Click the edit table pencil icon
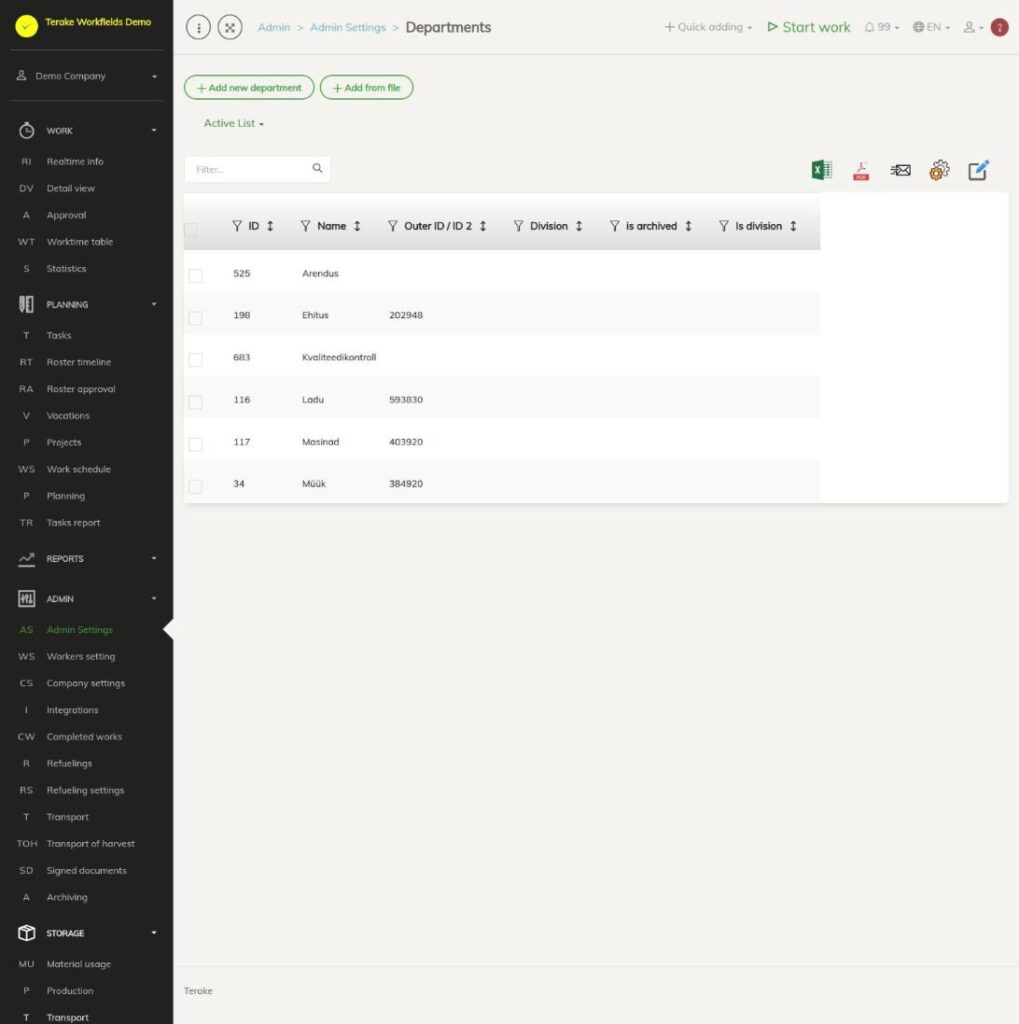This screenshot has height=1024, width=1019. (x=978, y=170)
